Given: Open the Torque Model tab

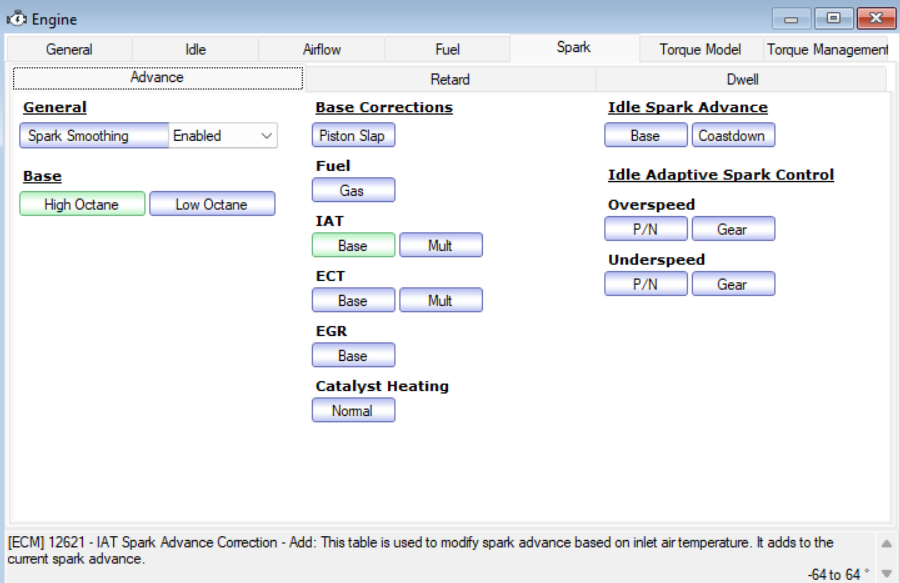Looking at the screenshot, I should 700,49.
